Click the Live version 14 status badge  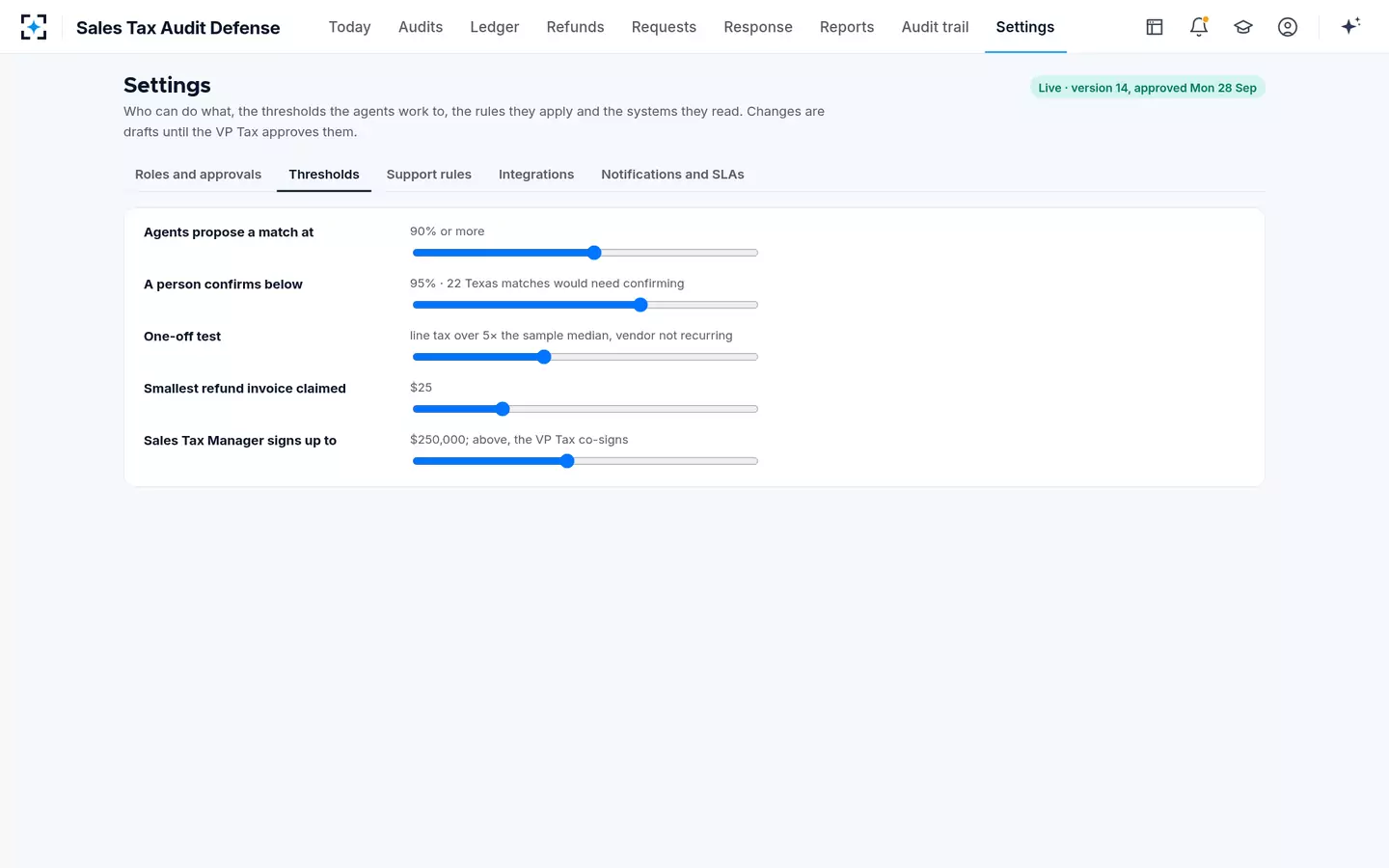1147,88
